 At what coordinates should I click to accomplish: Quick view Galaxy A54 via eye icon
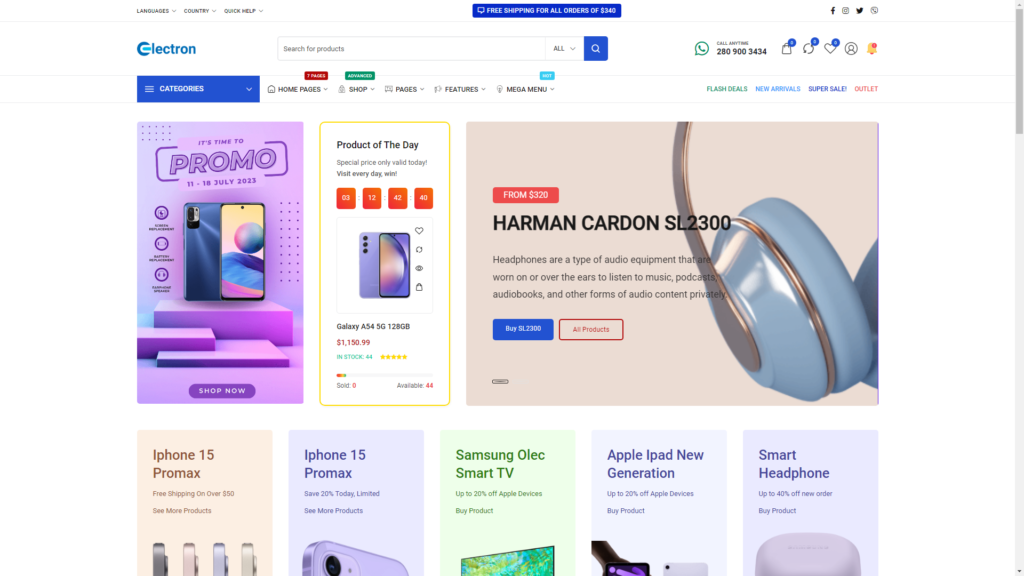click(419, 268)
